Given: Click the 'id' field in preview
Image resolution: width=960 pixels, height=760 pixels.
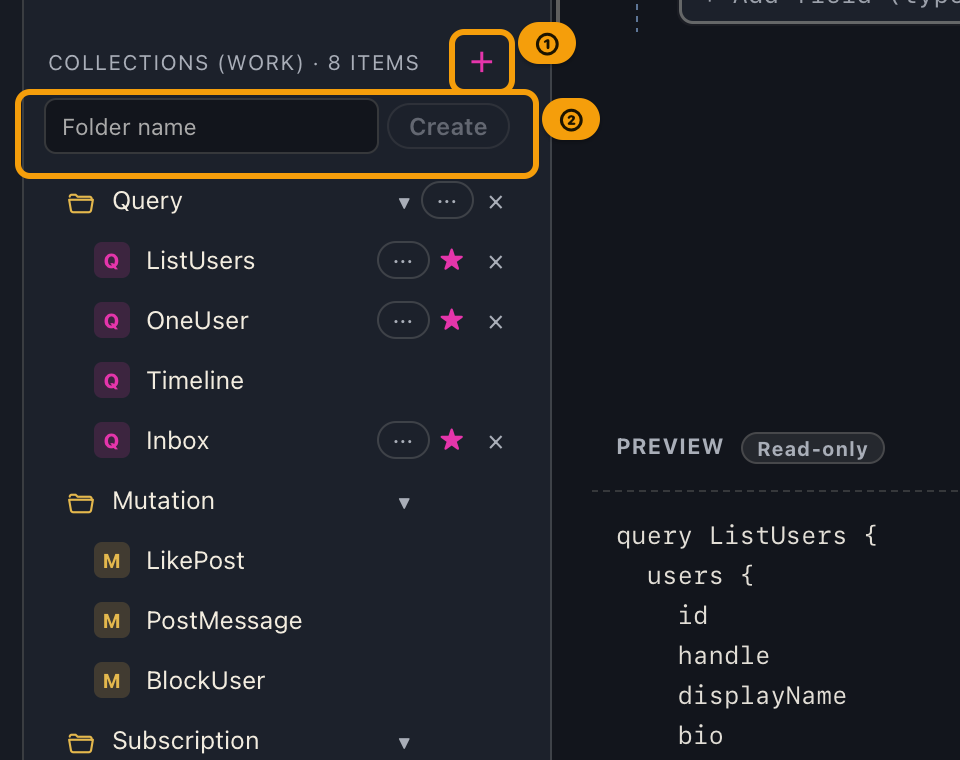Looking at the screenshot, I should coord(693,615).
